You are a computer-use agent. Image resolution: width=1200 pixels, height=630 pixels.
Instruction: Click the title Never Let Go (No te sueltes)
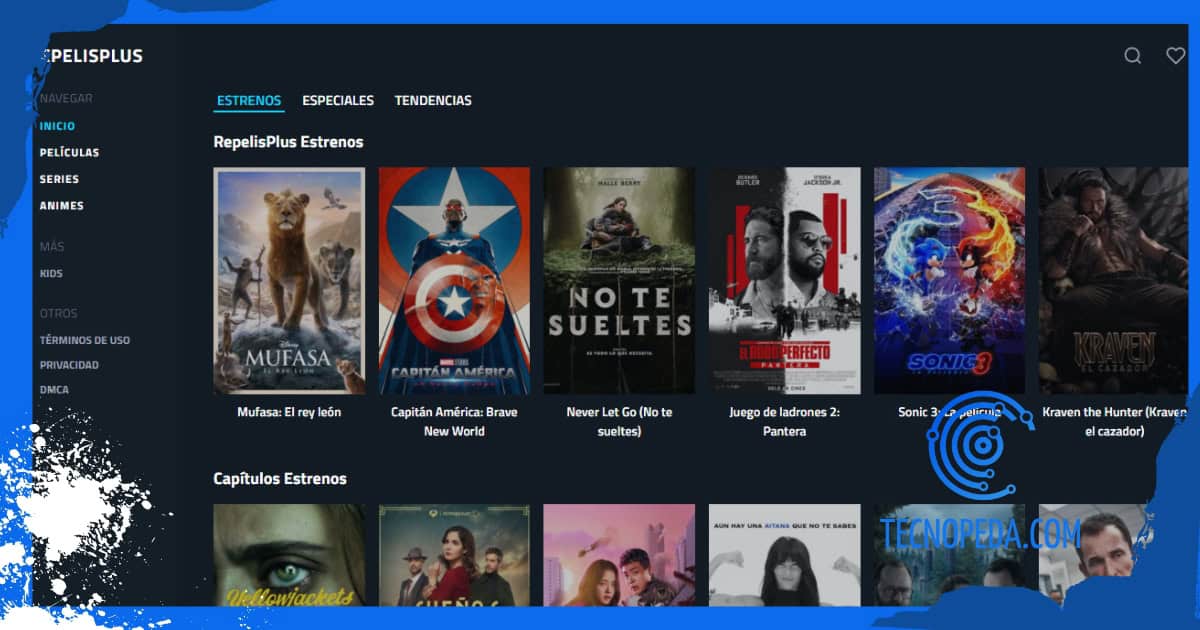point(619,421)
